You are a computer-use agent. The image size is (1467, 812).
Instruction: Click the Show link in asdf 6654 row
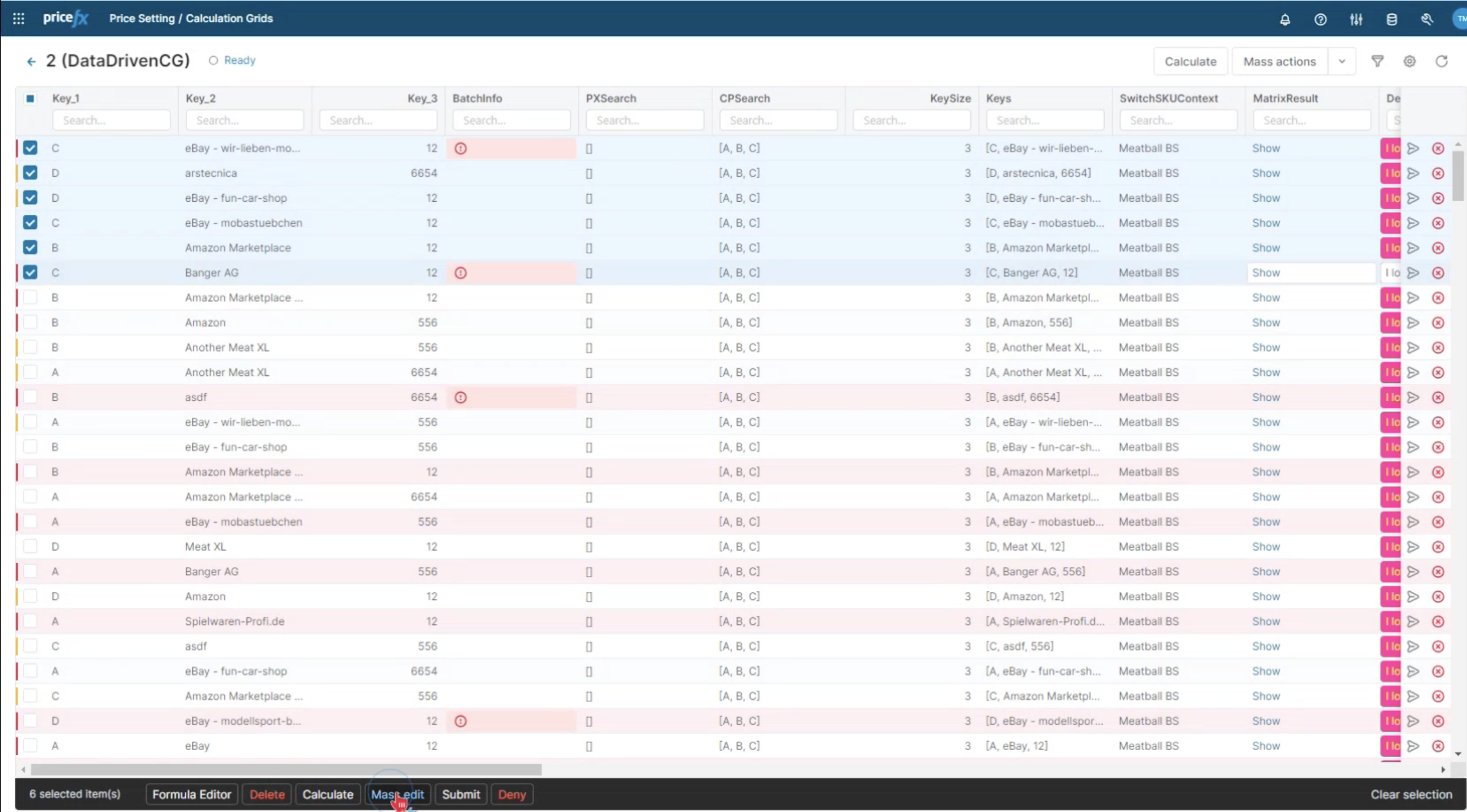click(1266, 397)
